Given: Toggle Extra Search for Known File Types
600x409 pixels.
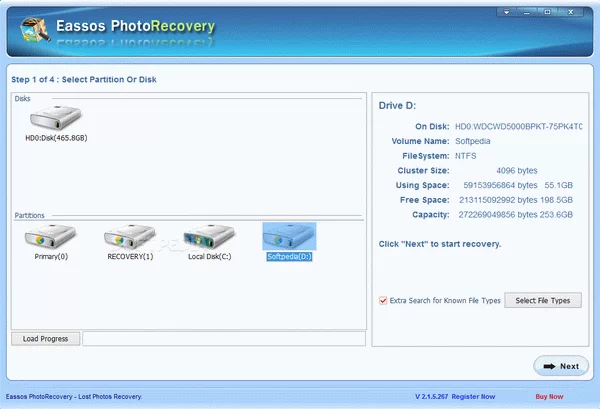Looking at the screenshot, I should pos(383,300).
